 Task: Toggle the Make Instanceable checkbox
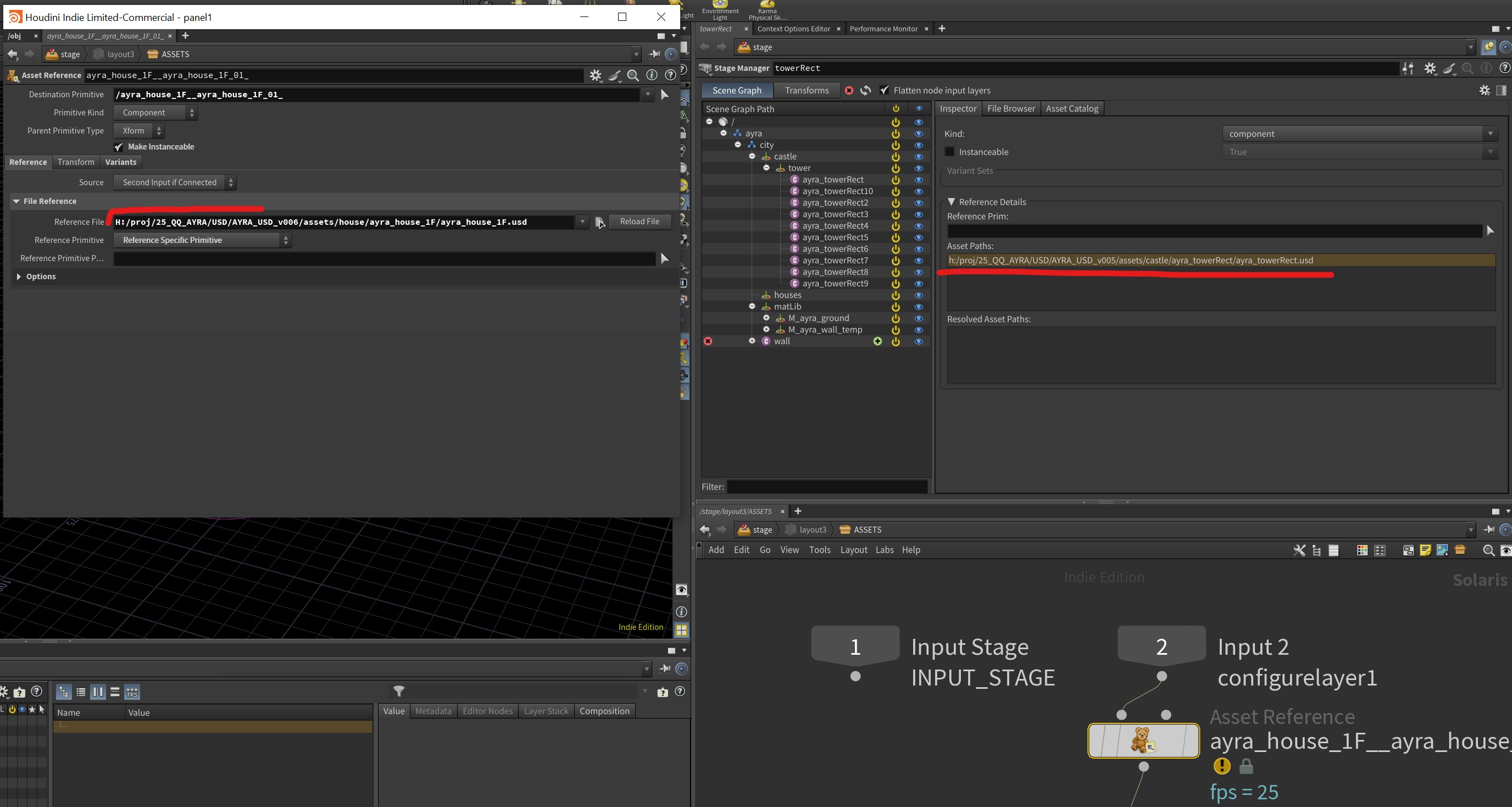[119, 147]
